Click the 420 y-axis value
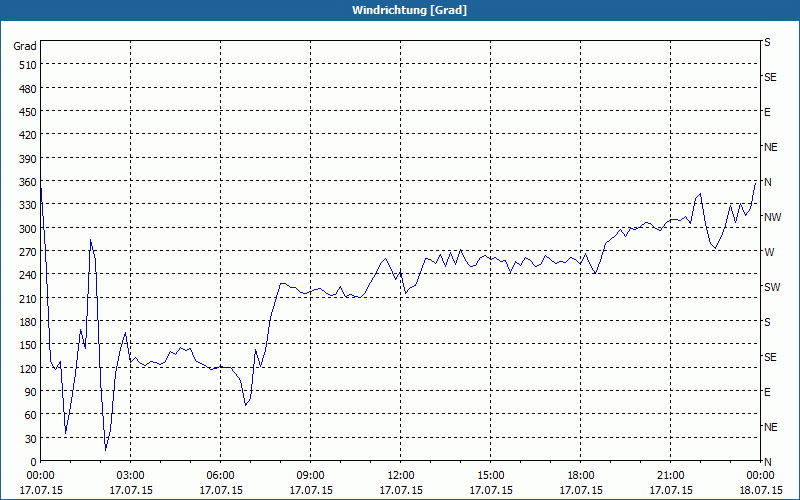Screen dimensions: 800x500 coord(28,135)
